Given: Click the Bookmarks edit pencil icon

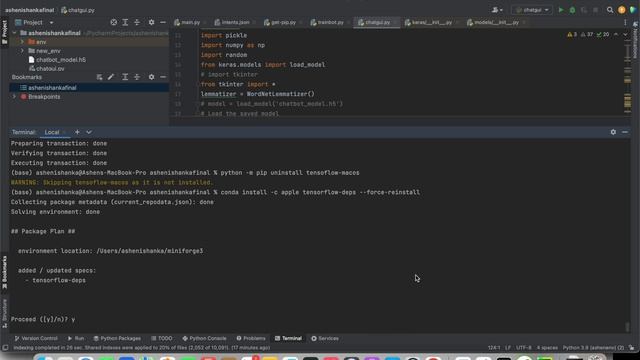Looking at the screenshot, I should 111,77.
